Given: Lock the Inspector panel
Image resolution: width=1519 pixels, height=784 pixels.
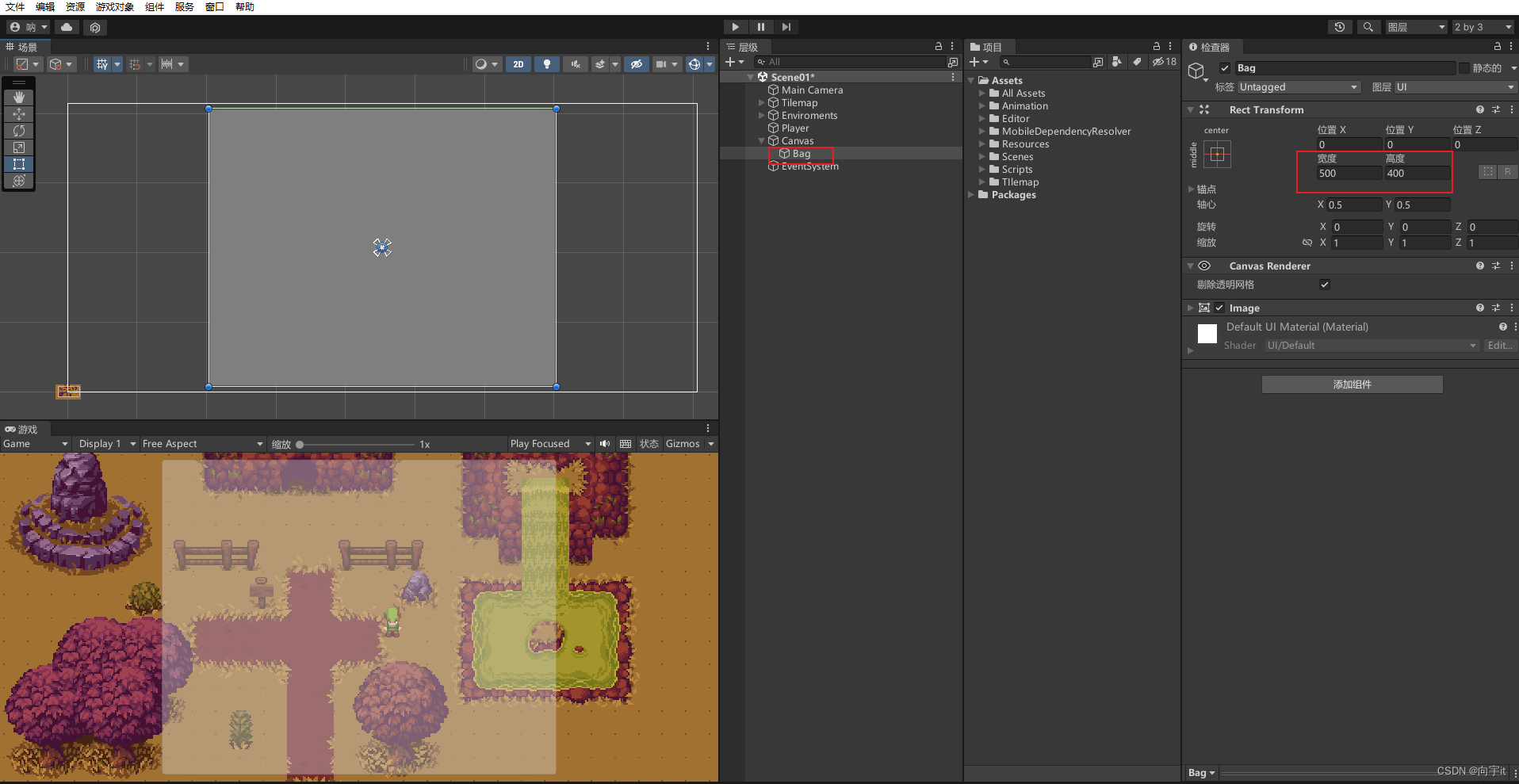Looking at the screenshot, I should click(1498, 47).
